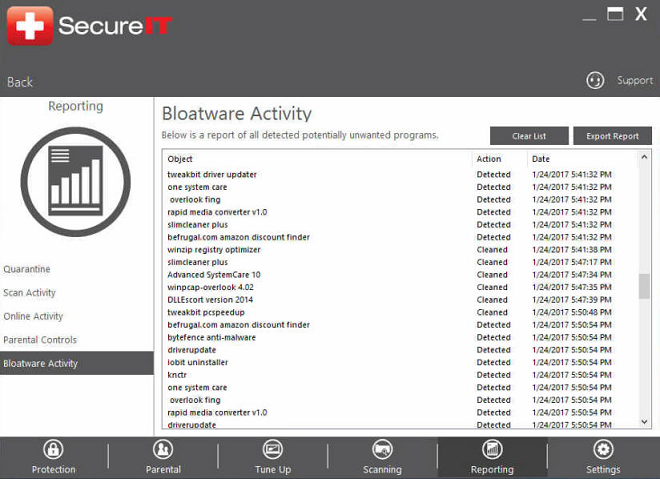Click the Support headset icon
This screenshot has height=479, width=660.
coord(595,80)
